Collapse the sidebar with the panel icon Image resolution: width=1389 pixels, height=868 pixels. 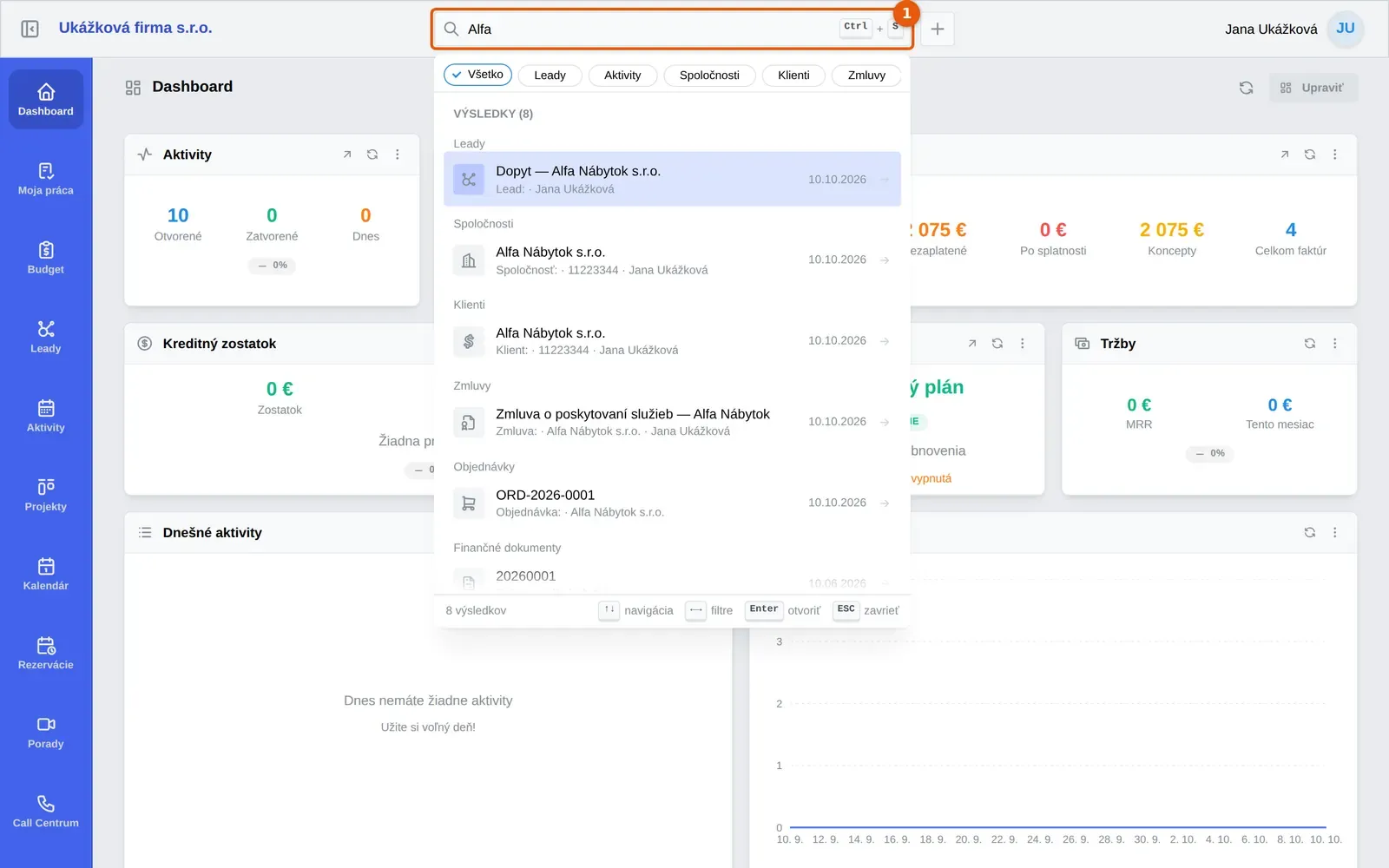(x=30, y=29)
